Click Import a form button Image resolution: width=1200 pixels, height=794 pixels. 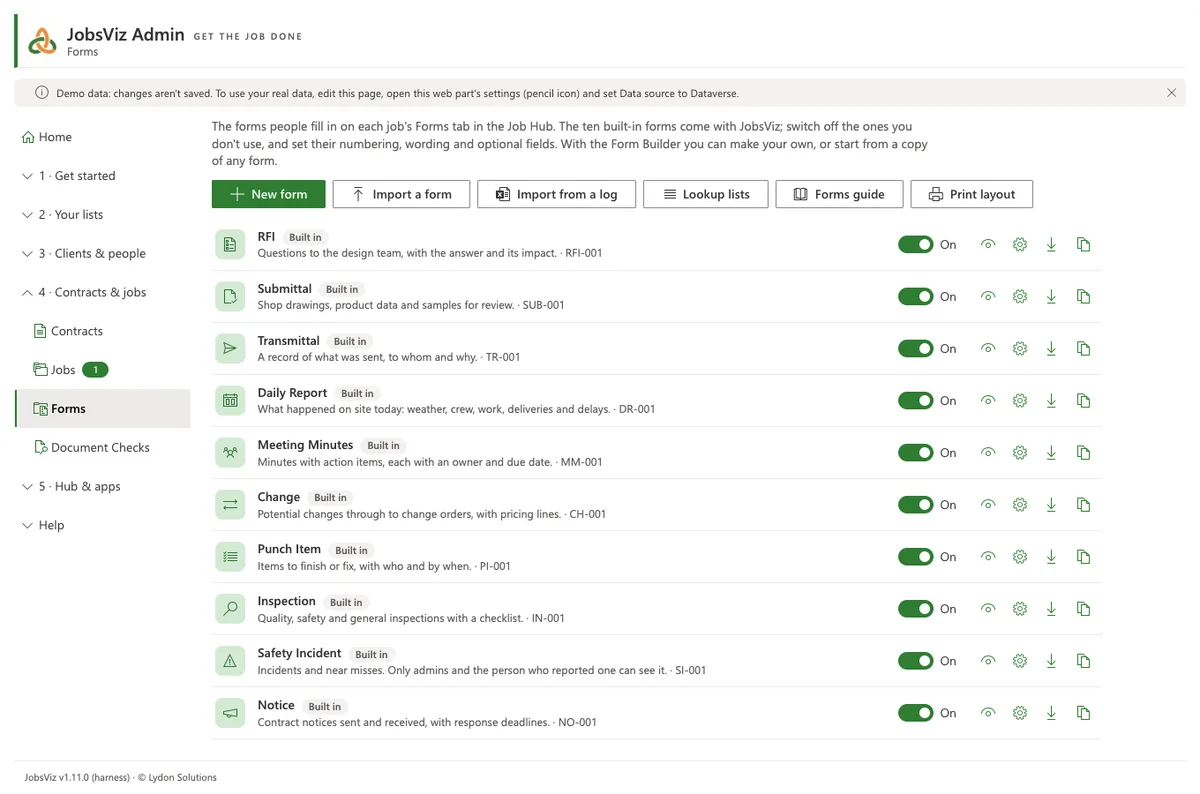pos(401,194)
